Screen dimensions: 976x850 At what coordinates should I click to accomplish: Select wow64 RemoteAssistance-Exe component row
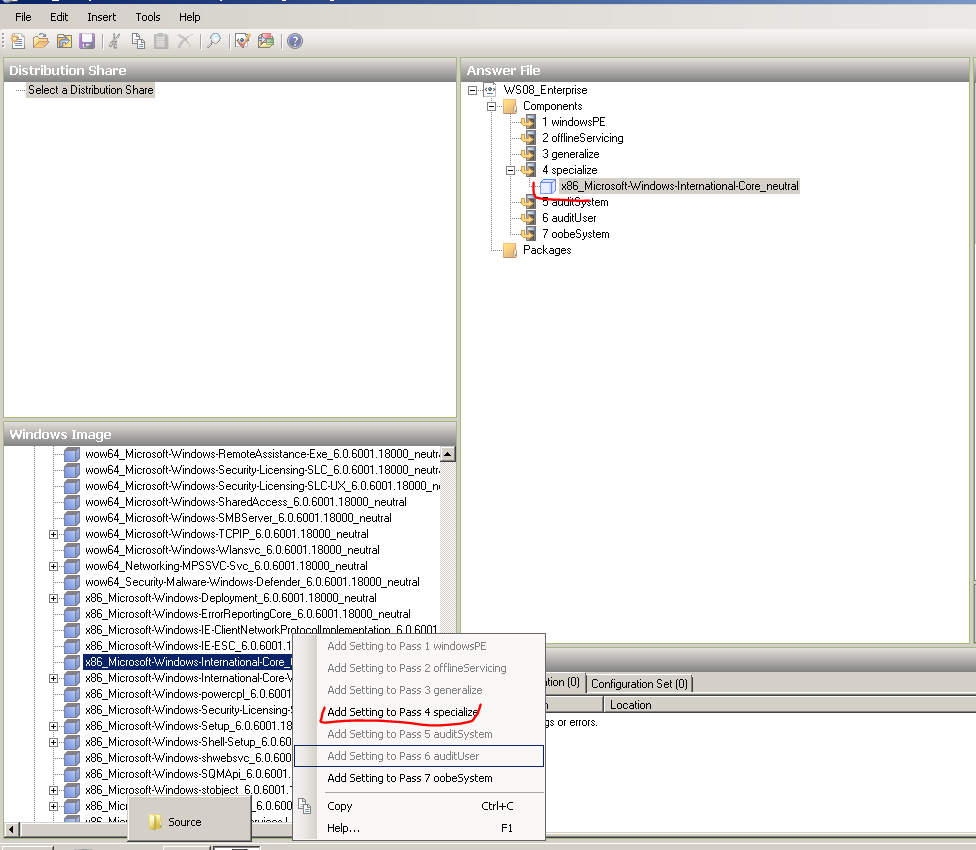coord(262,454)
